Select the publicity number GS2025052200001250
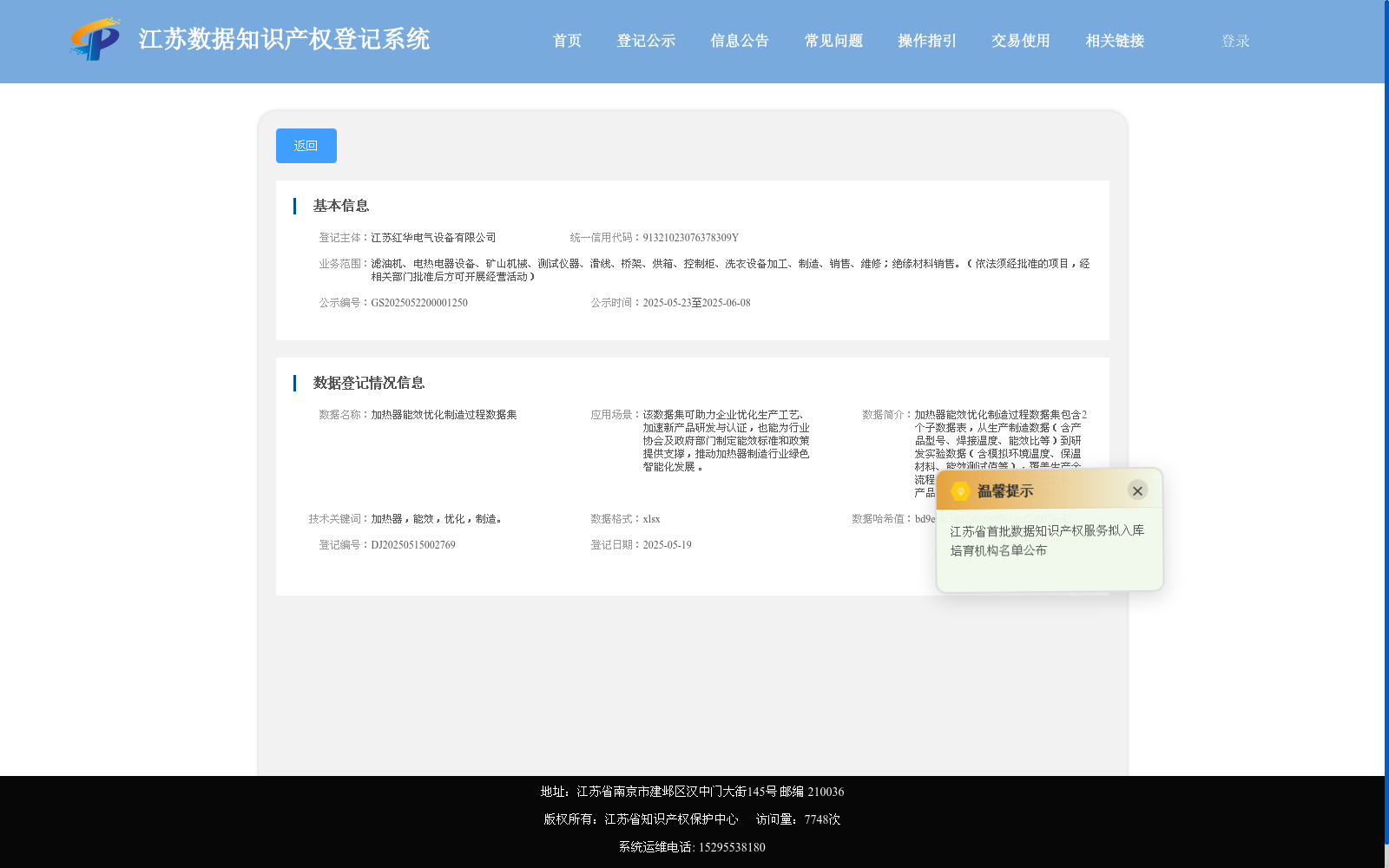The width and height of the screenshot is (1389, 868). (x=419, y=303)
